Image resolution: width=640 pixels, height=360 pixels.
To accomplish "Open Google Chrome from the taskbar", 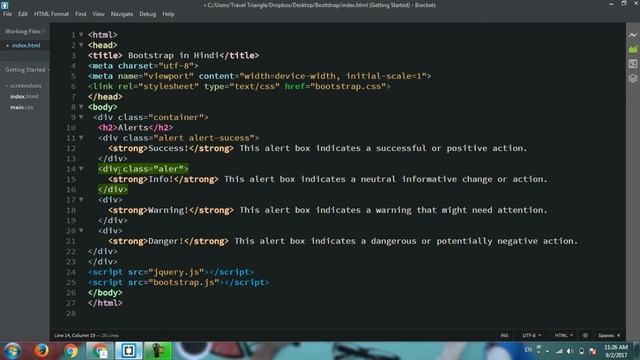I will pos(70,351).
